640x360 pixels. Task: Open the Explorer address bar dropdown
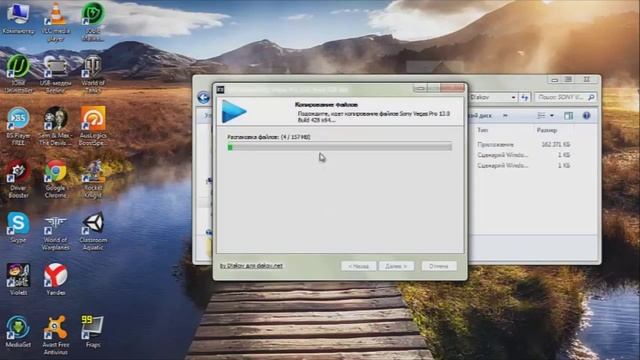pos(513,98)
